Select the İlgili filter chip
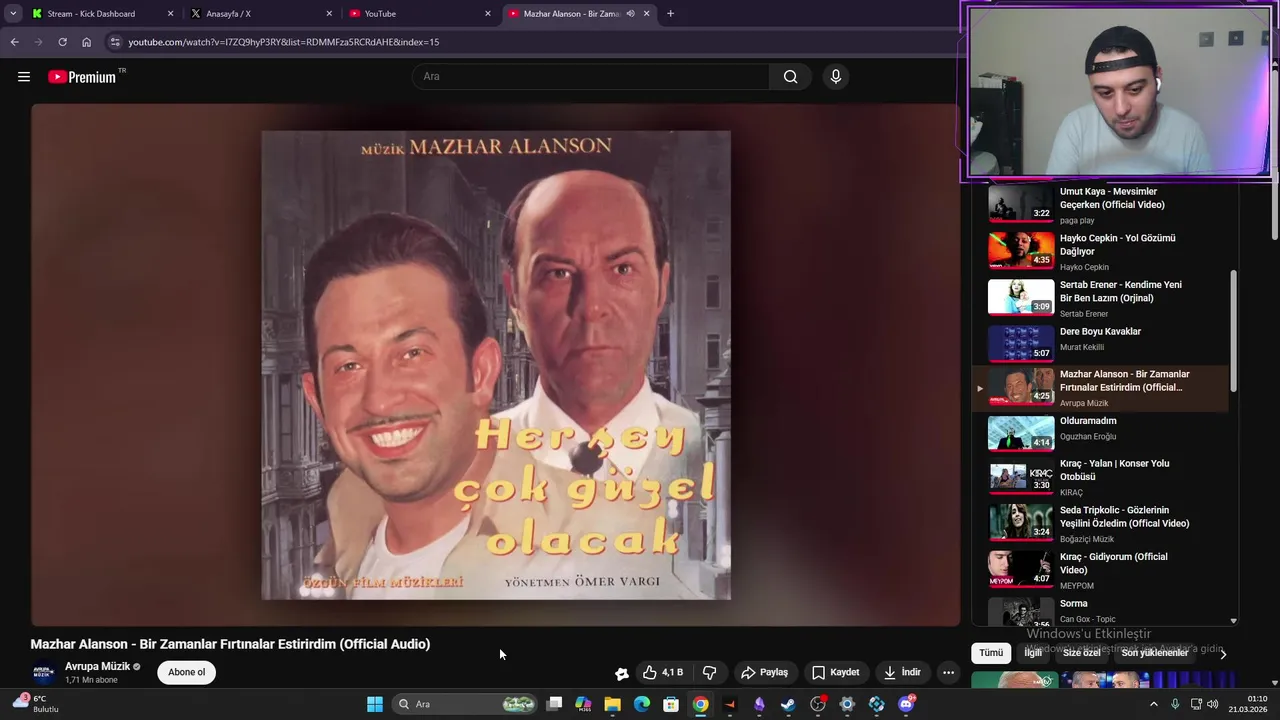This screenshot has width=1280, height=720. tap(1033, 653)
